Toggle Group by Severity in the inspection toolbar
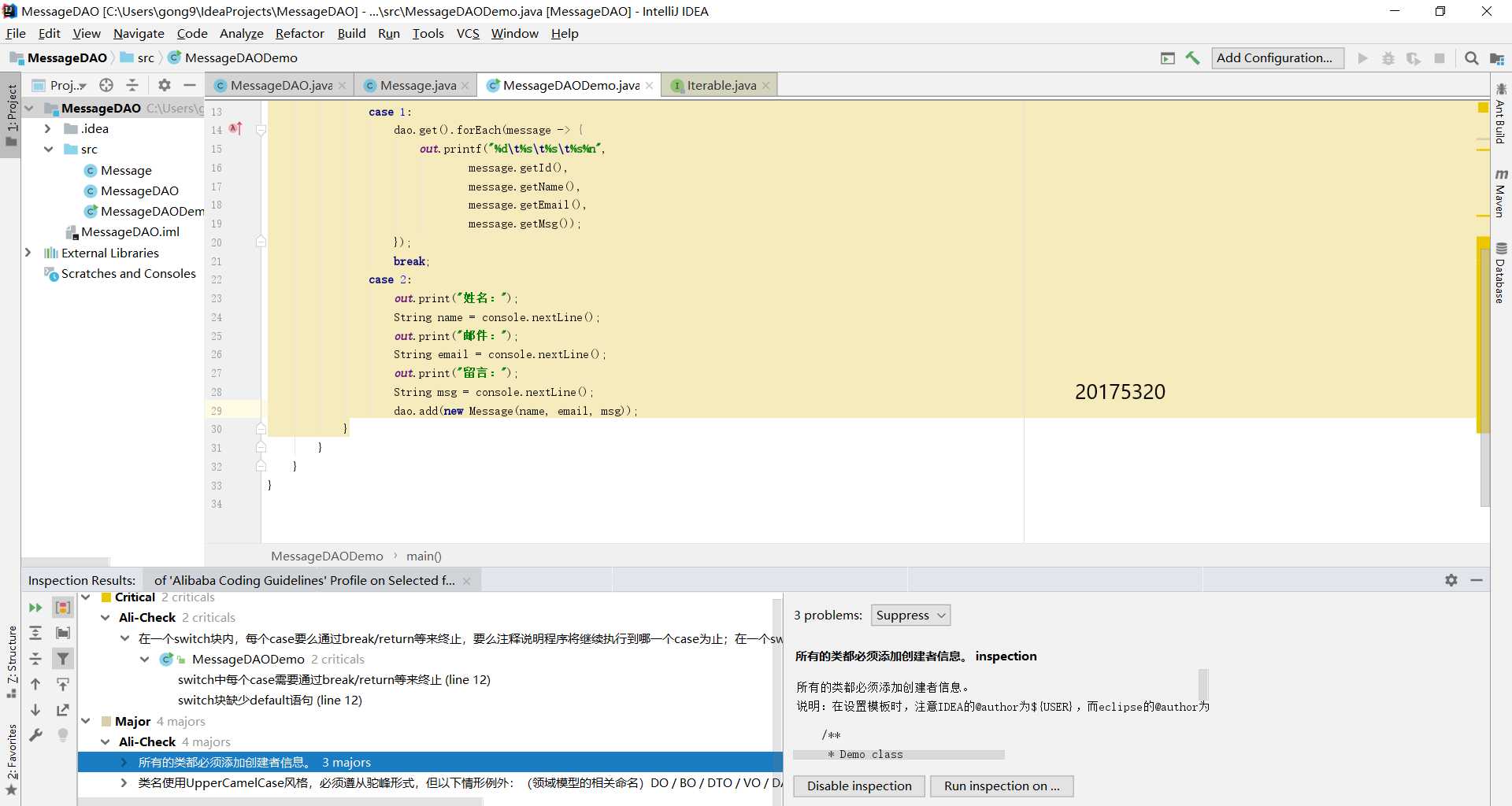This screenshot has height=806, width=1512. click(x=63, y=608)
